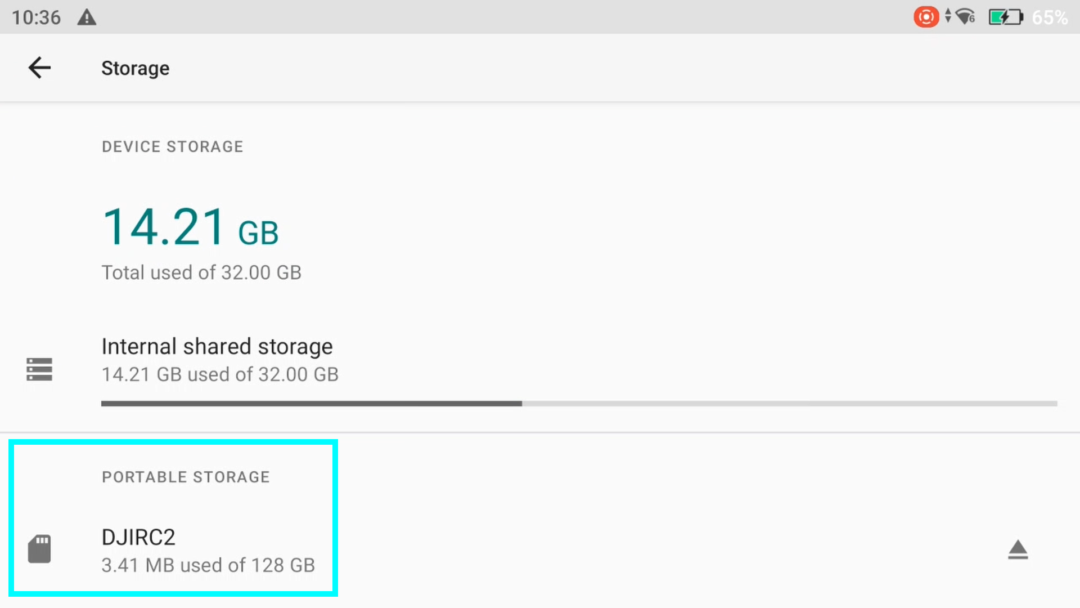Click the Storage title in the header
Image resolution: width=1080 pixels, height=608 pixels.
coord(135,67)
